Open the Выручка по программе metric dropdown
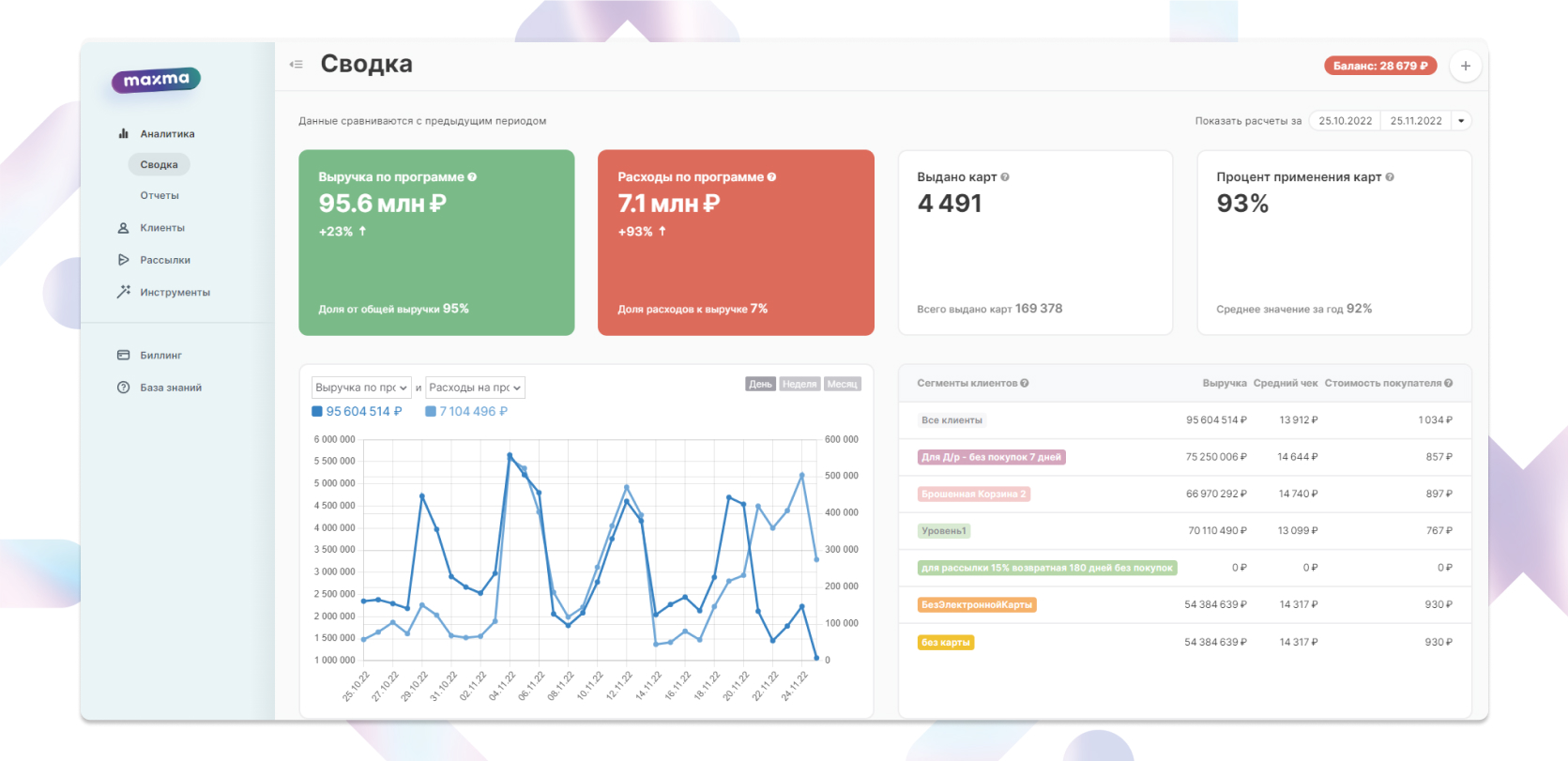1568x761 pixels. (x=361, y=388)
